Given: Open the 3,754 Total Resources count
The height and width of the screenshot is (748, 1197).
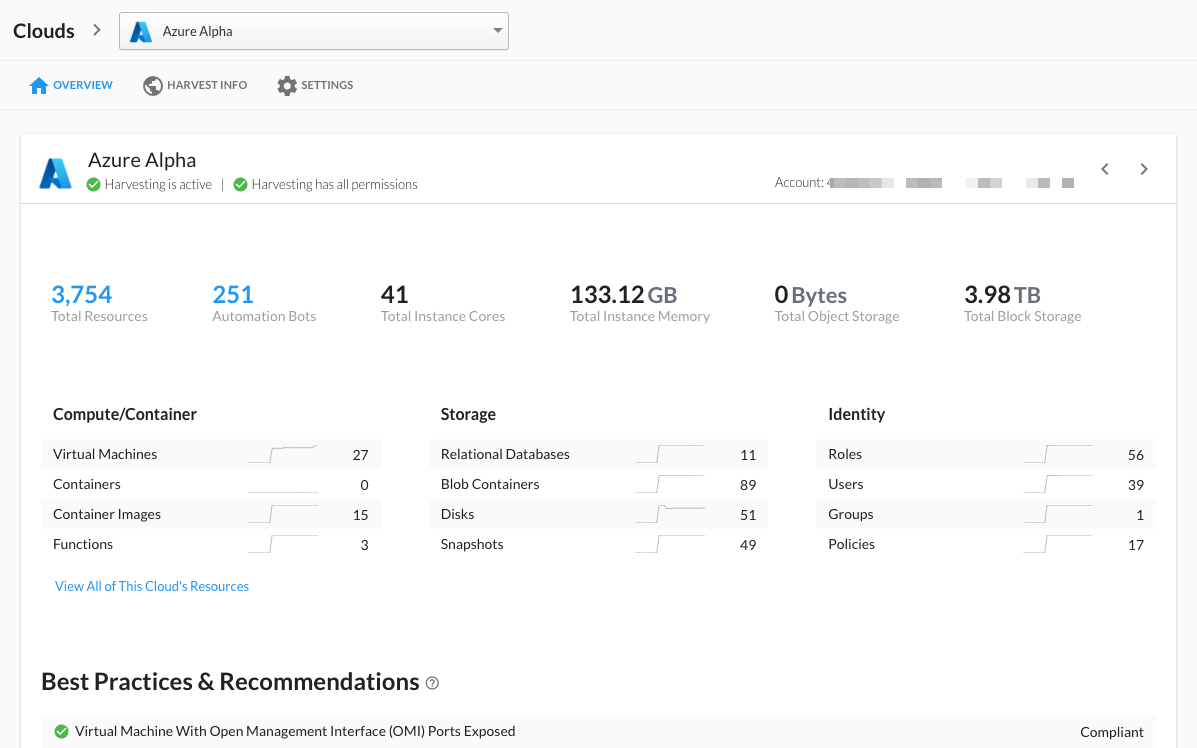Looking at the screenshot, I should click(82, 294).
